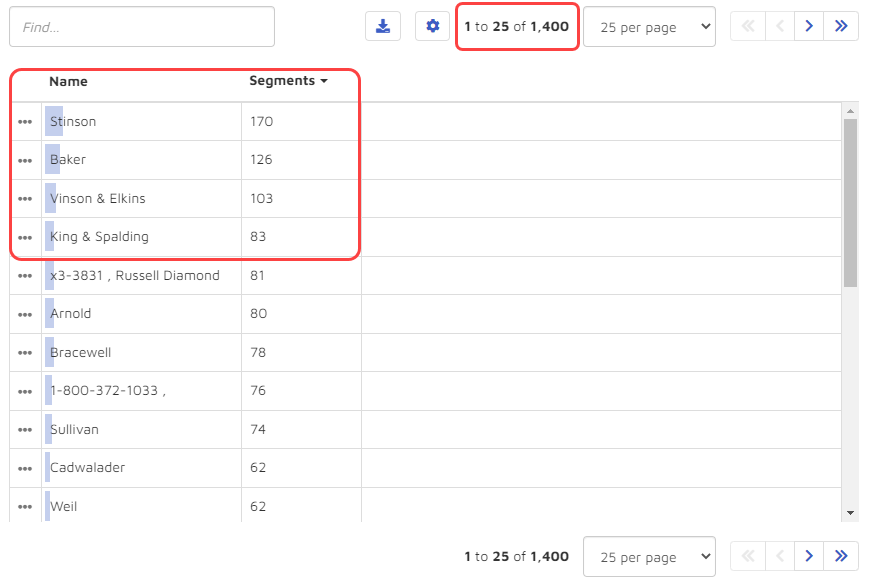The image size is (869, 581).
Task: Open the row menu for Cadwalader
Action: point(25,468)
